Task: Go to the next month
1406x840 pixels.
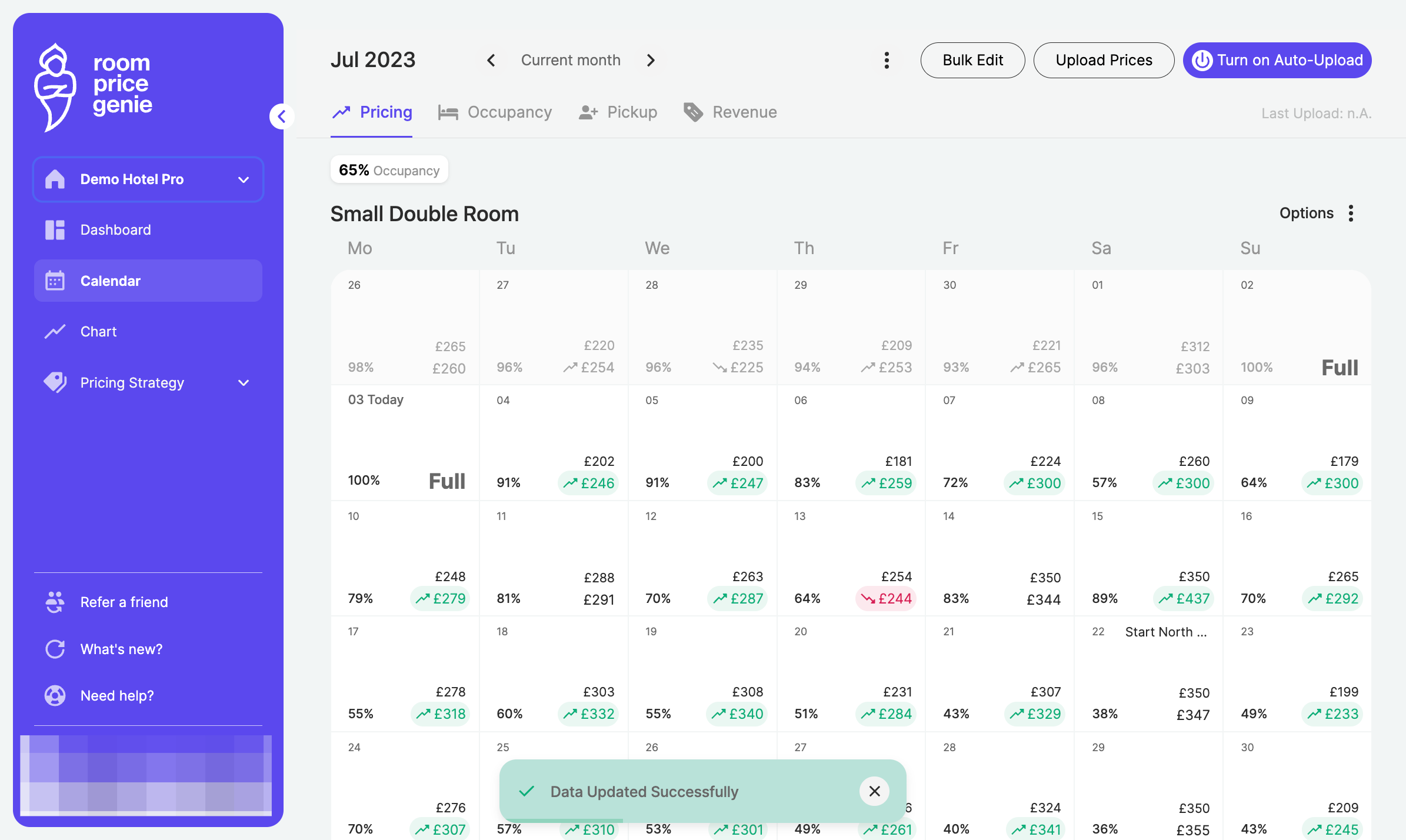Action: [651, 60]
